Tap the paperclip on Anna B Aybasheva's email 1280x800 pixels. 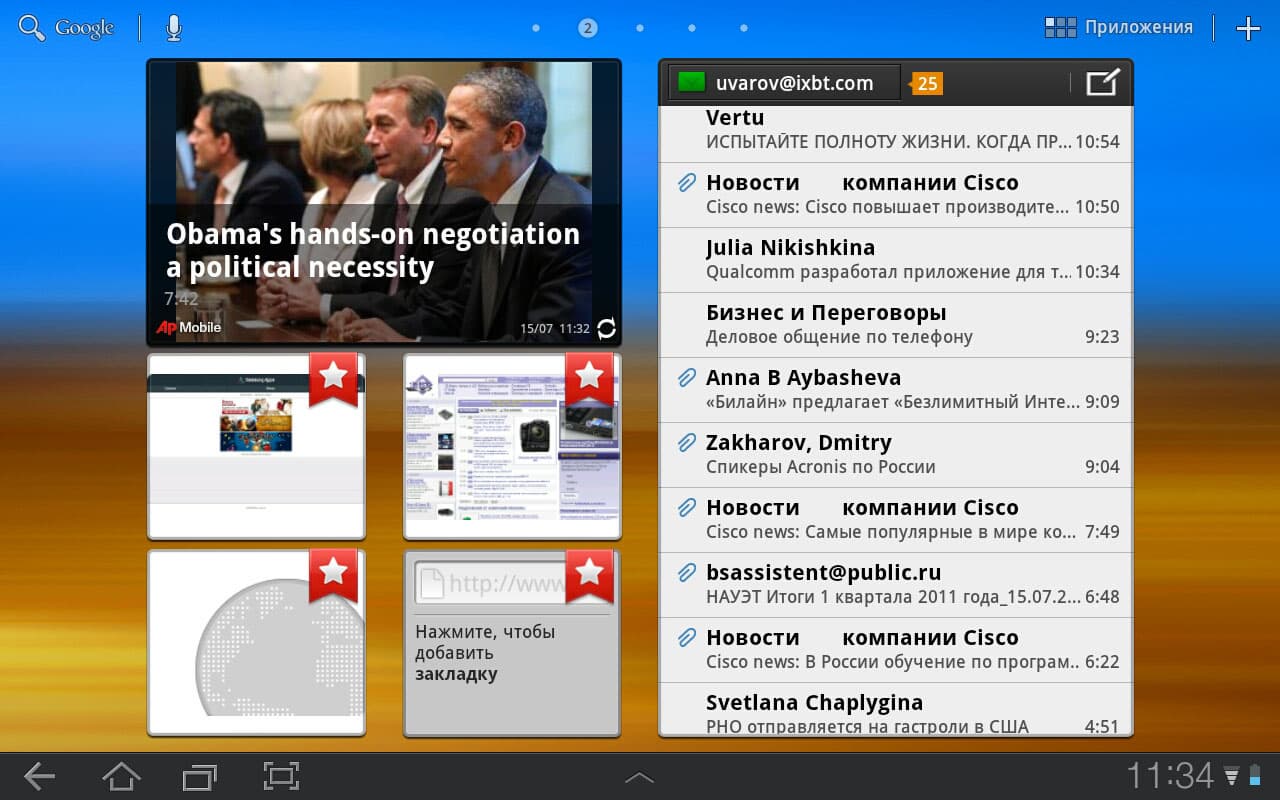point(686,377)
